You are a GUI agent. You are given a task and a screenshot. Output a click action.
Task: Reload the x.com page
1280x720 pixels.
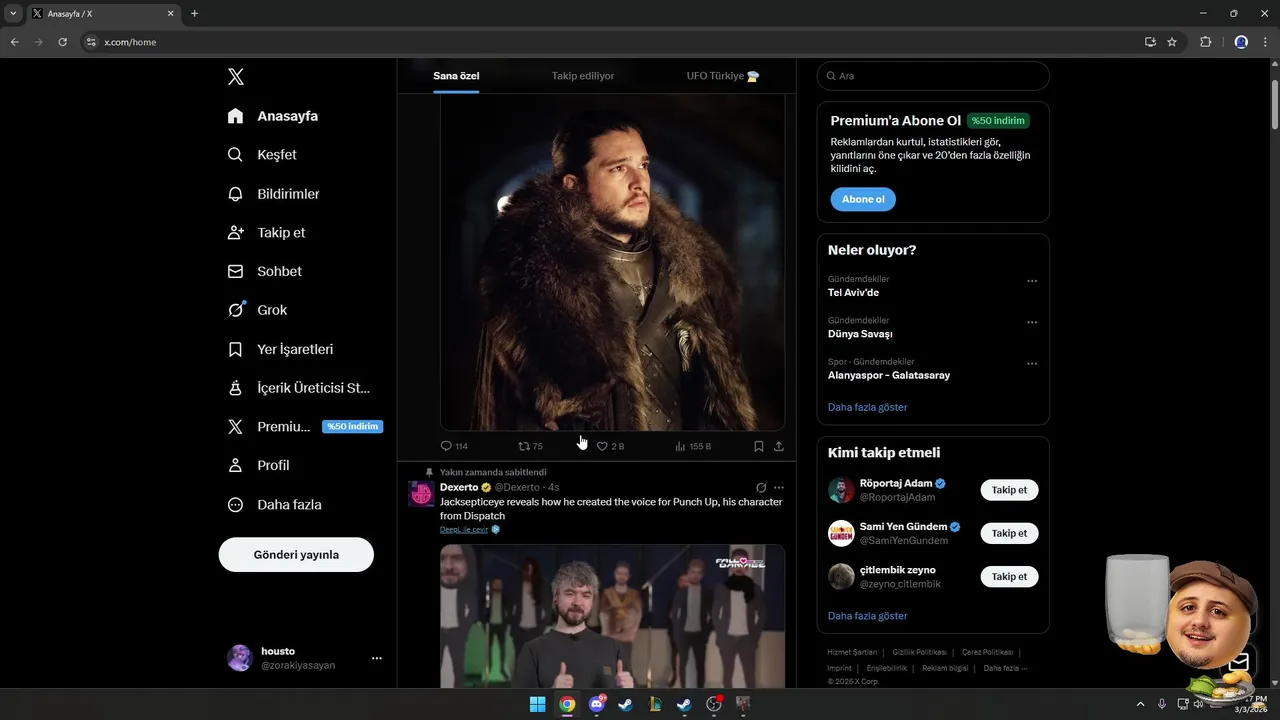coord(62,42)
